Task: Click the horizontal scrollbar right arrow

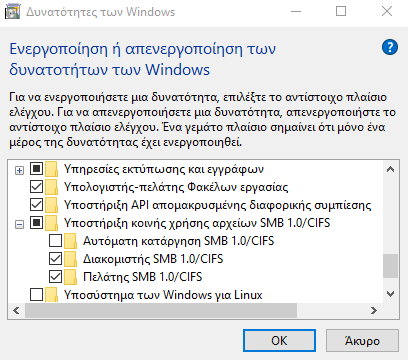Action: 374,311
